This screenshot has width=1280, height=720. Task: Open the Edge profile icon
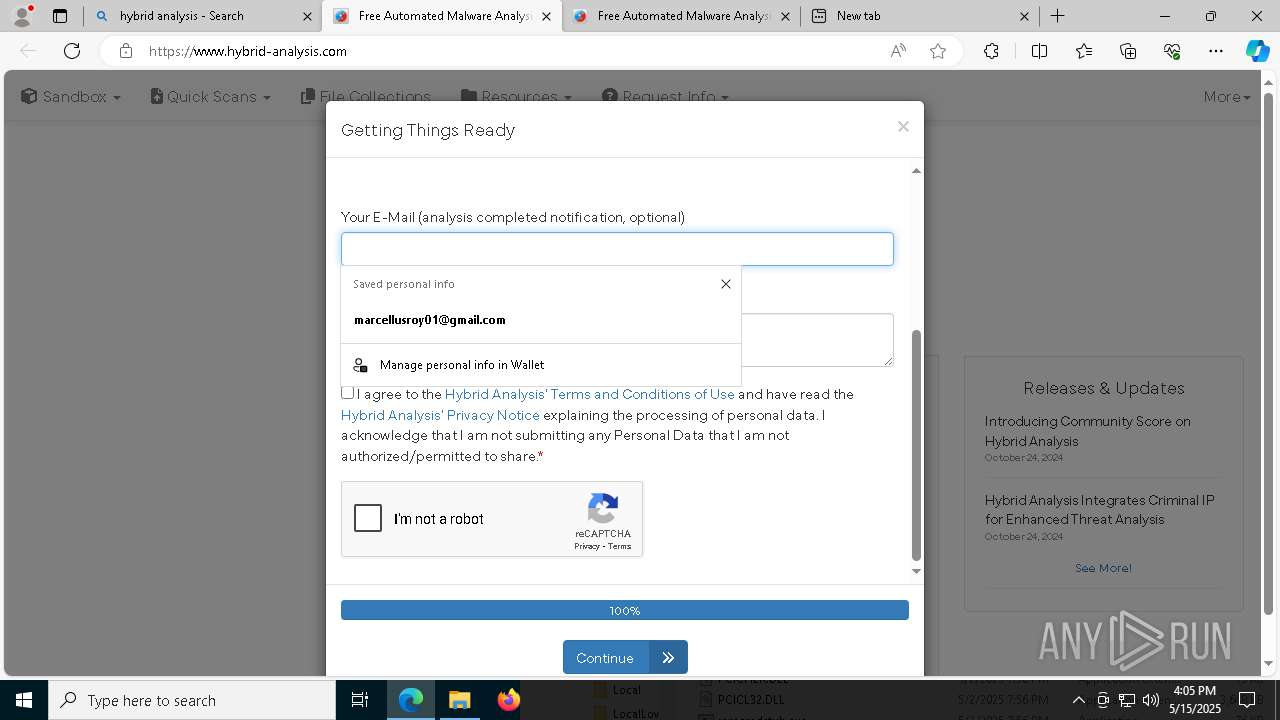coord(22,16)
